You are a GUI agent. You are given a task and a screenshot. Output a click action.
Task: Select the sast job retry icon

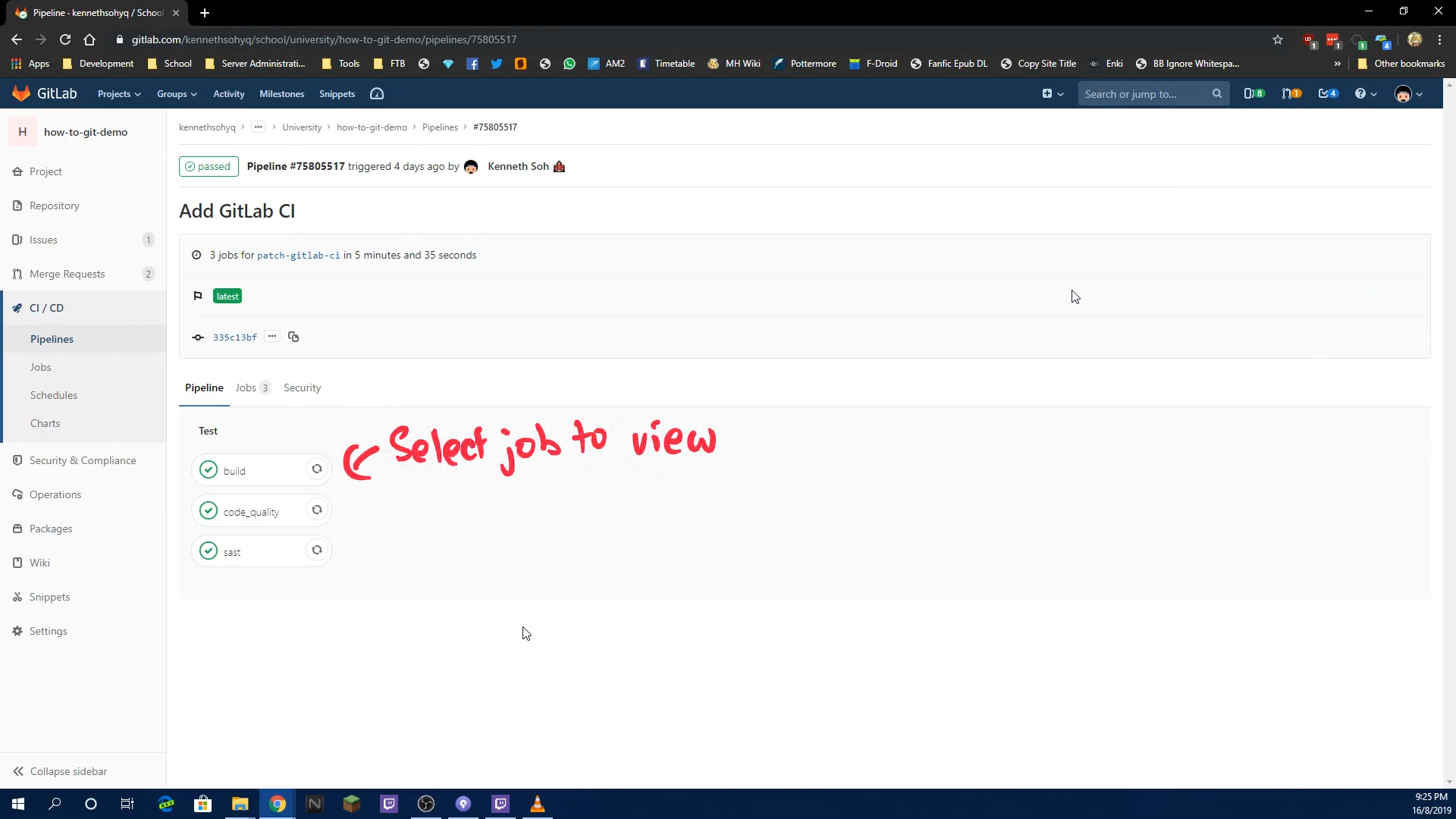(316, 550)
